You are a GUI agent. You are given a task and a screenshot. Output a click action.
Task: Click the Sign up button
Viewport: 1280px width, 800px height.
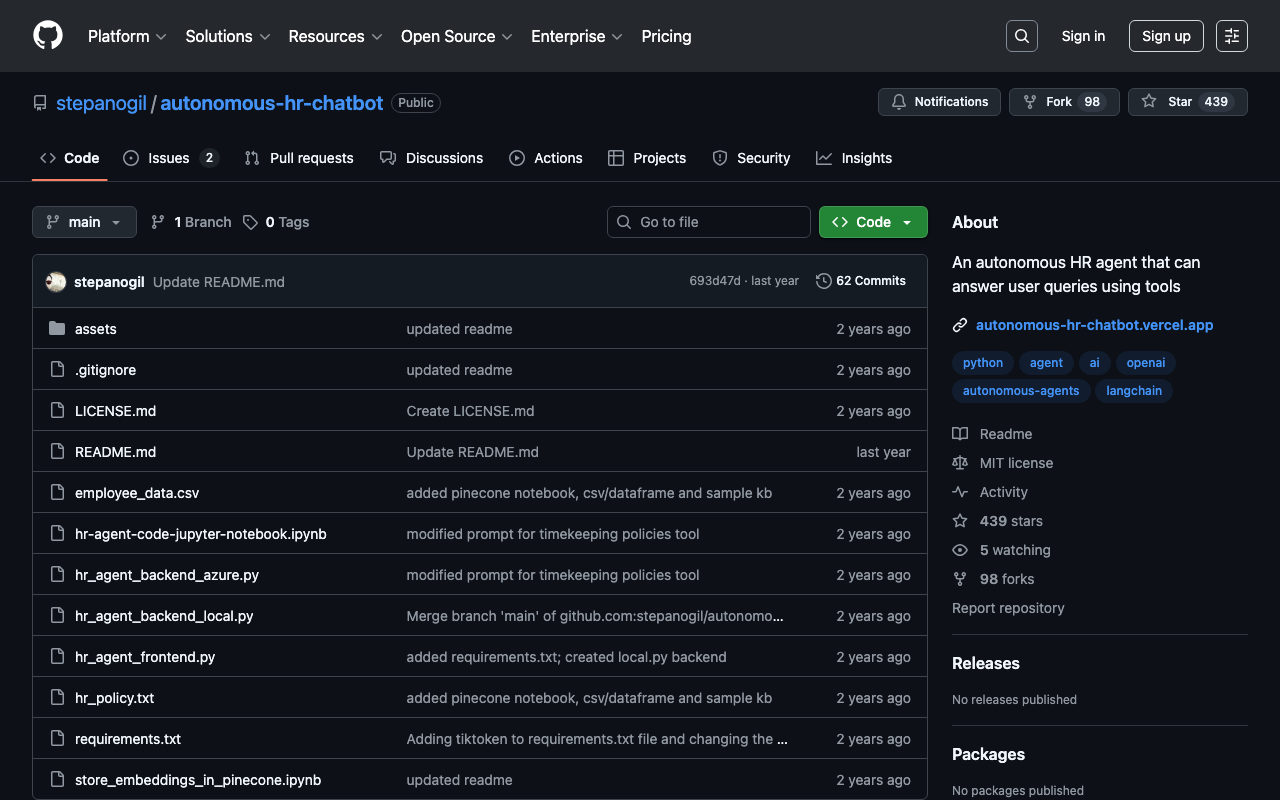[x=1166, y=36]
